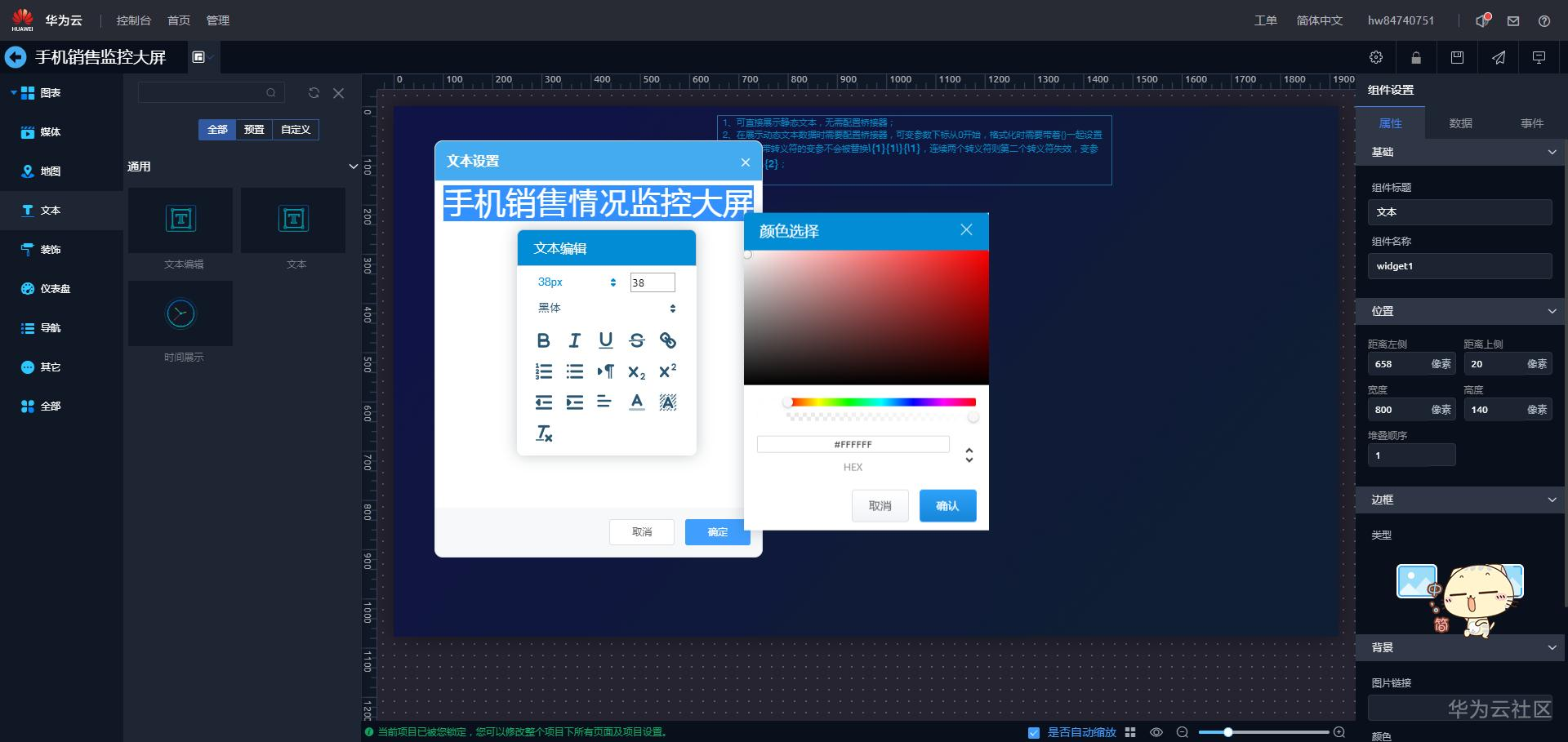Pick a shade in the red saturation area
This screenshot has width=1568, height=742.
866,318
